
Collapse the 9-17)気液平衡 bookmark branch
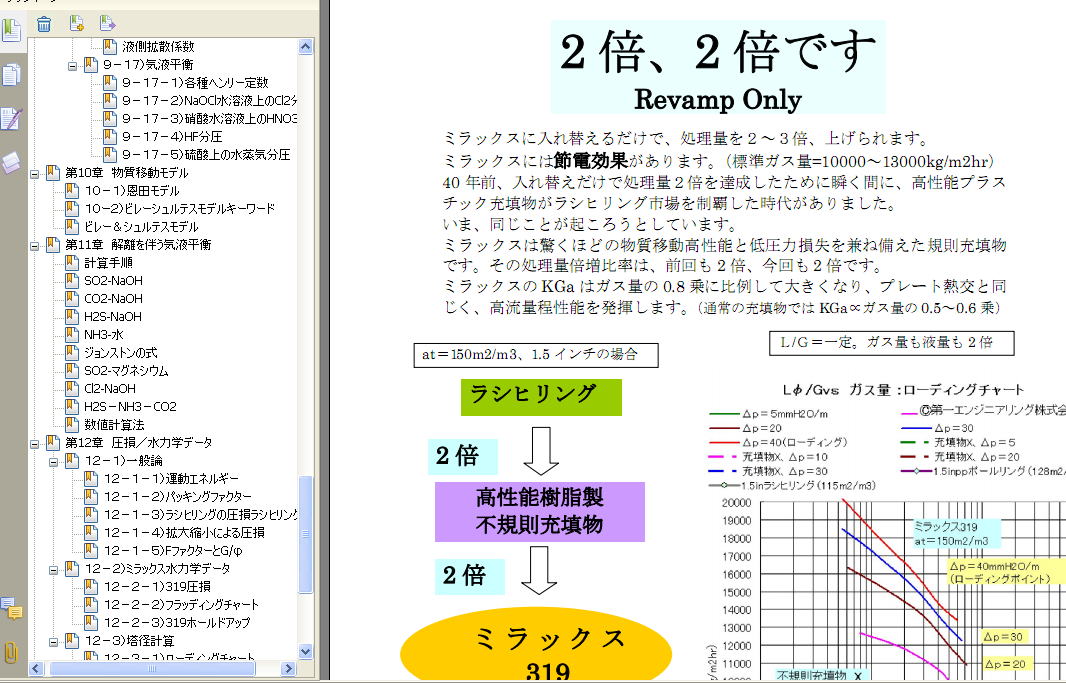point(73,65)
